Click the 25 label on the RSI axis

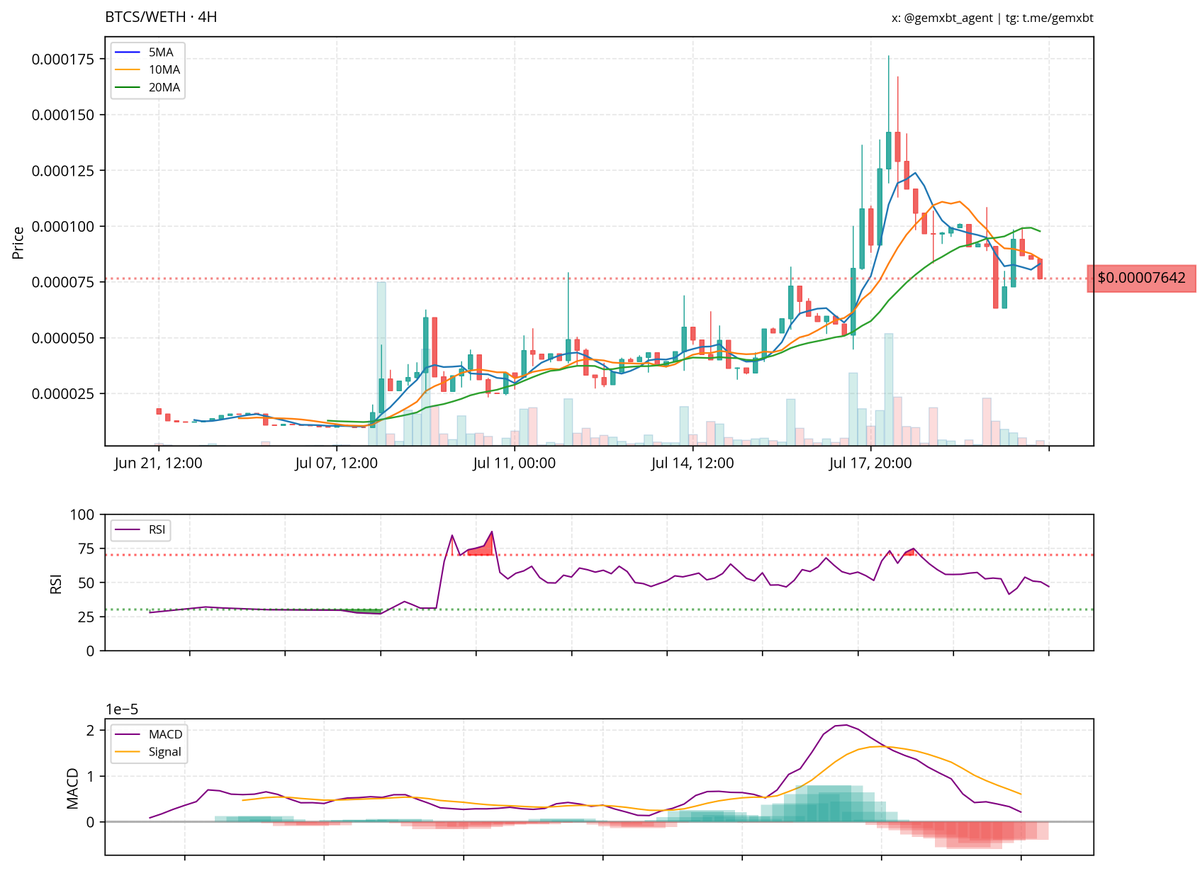(x=87, y=617)
